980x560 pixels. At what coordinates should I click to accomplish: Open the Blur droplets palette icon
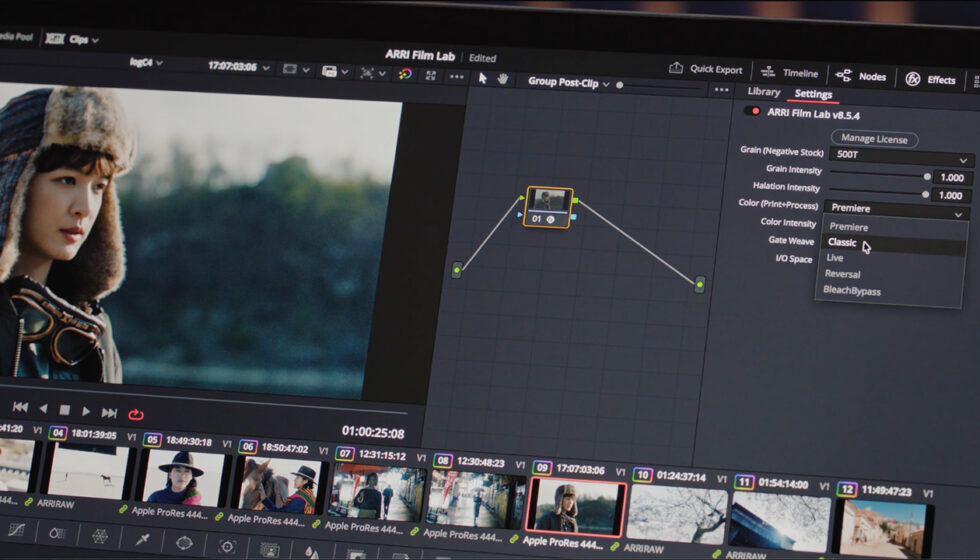(x=312, y=553)
